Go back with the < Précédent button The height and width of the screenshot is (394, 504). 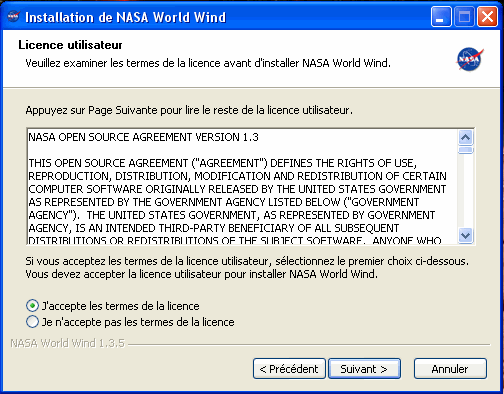click(x=289, y=369)
